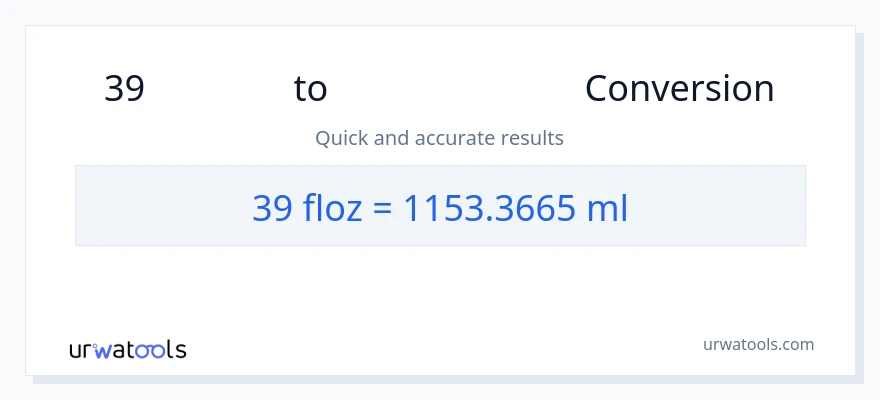Image resolution: width=880 pixels, height=400 pixels.
Task: Click the word "to" in the heading
Action: coord(310,89)
